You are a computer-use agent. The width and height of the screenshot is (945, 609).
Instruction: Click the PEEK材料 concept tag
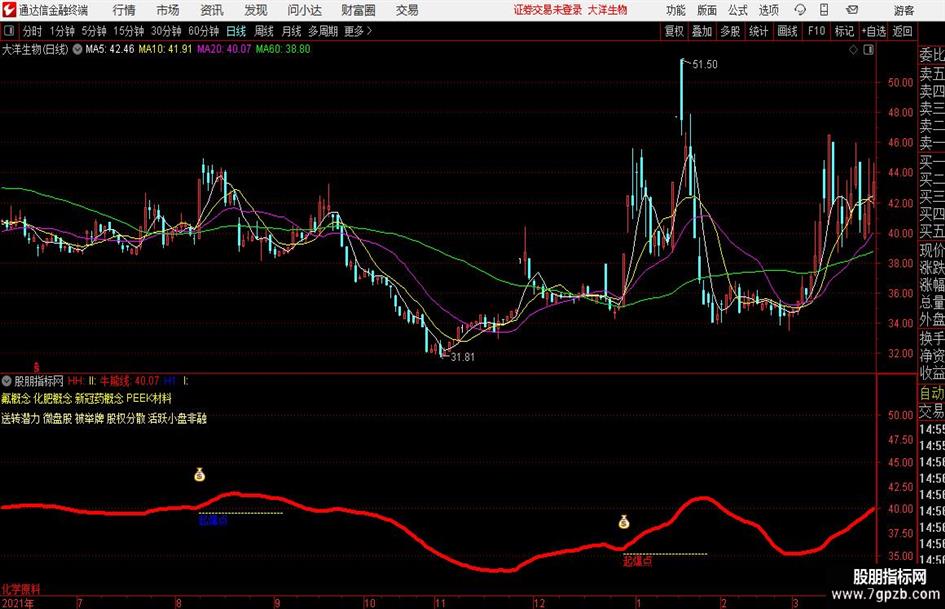[x=149, y=399]
